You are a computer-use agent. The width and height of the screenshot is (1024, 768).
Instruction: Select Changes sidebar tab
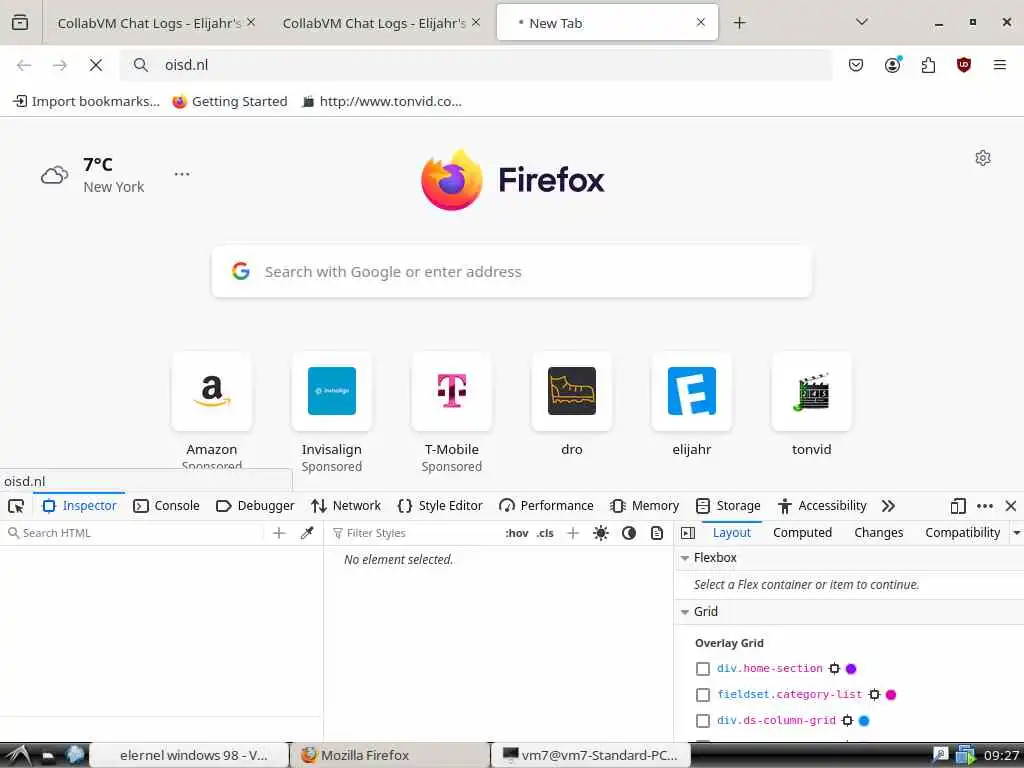point(878,533)
